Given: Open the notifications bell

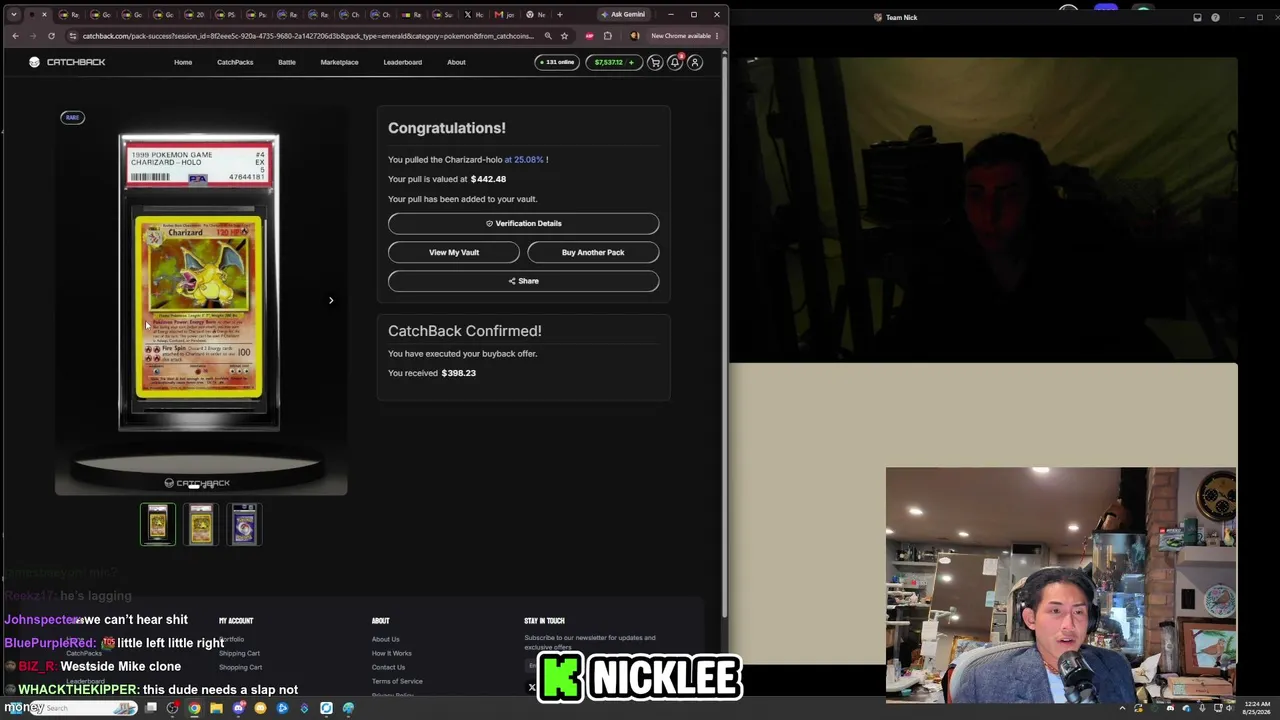Looking at the screenshot, I should pyautogui.click(x=675, y=62).
